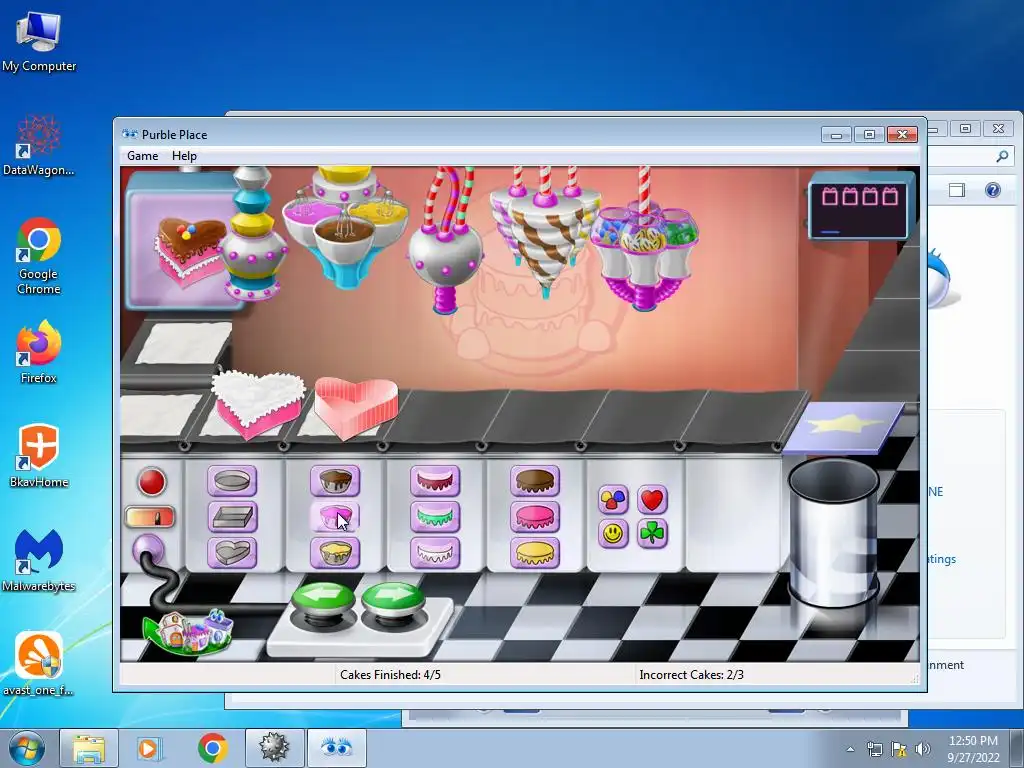Open My Computer desktop icon
The height and width of the screenshot is (768, 1024).
(x=39, y=42)
